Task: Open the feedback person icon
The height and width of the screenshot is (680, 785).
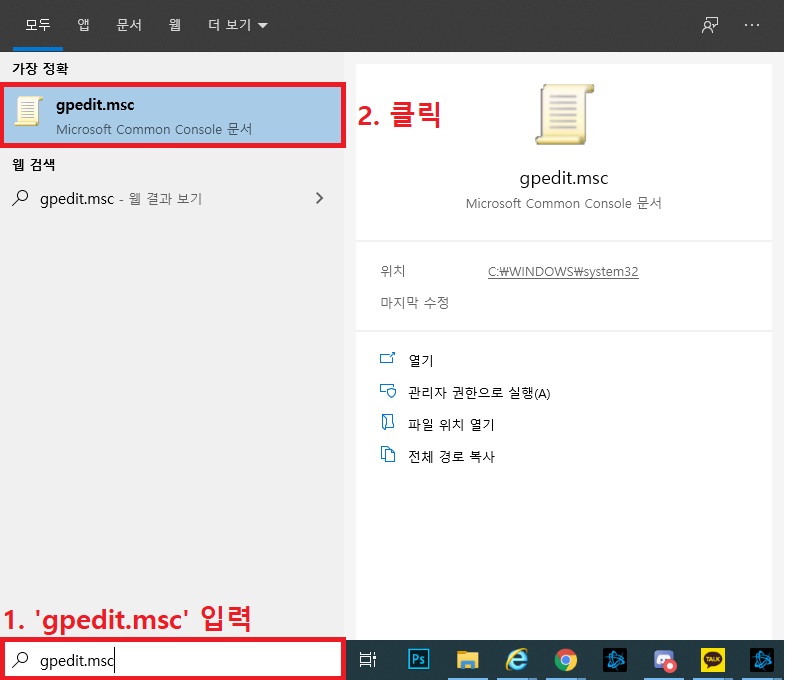Action: click(x=710, y=25)
